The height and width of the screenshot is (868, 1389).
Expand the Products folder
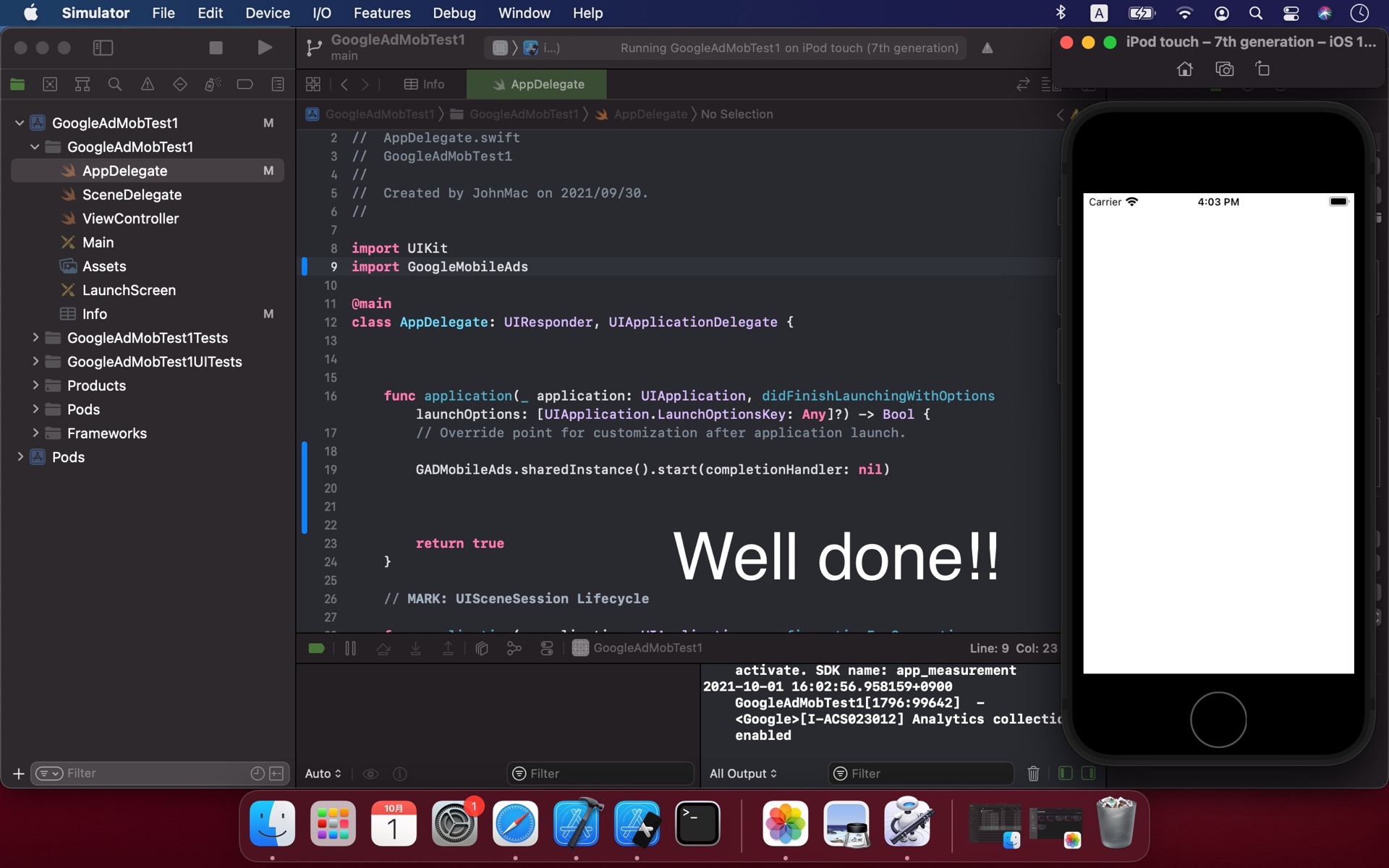(35, 386)
